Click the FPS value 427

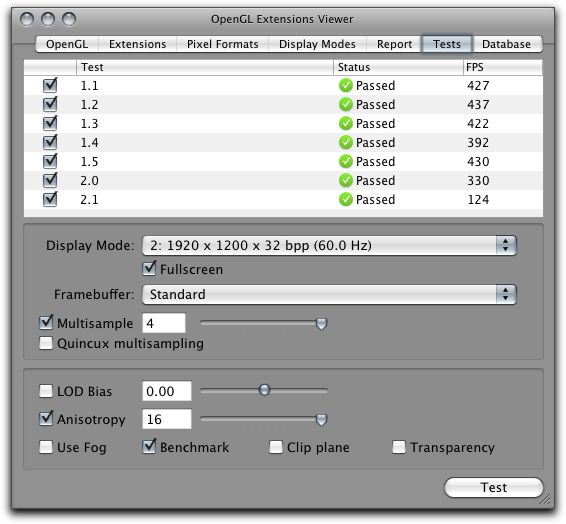478,86
